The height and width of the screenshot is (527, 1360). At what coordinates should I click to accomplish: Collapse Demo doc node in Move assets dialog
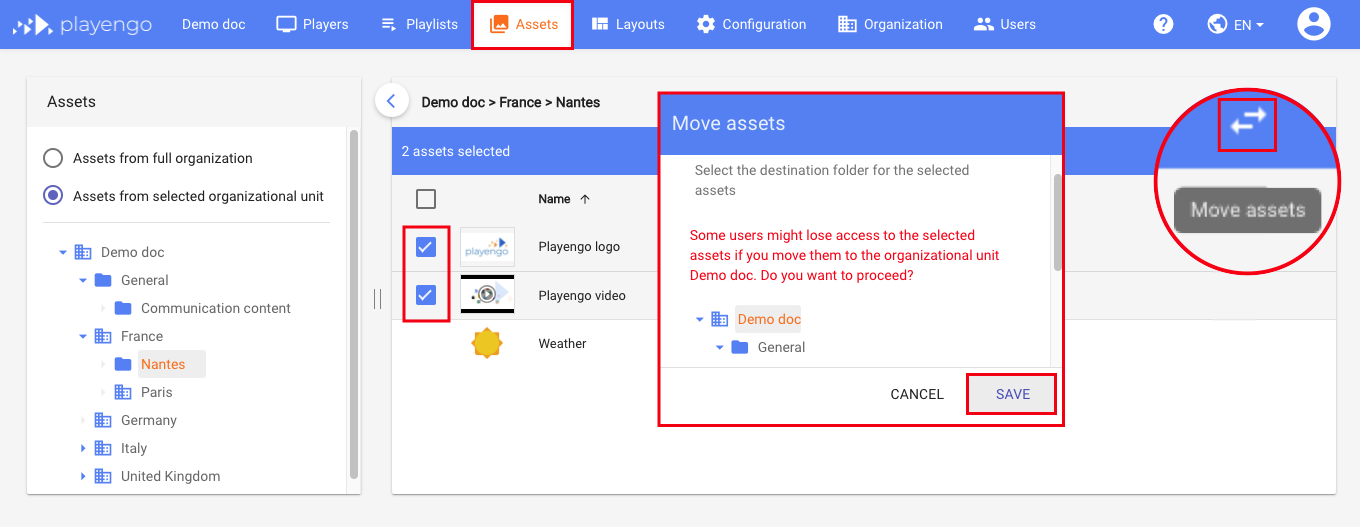pyautogui.click(x=700, y=319)
